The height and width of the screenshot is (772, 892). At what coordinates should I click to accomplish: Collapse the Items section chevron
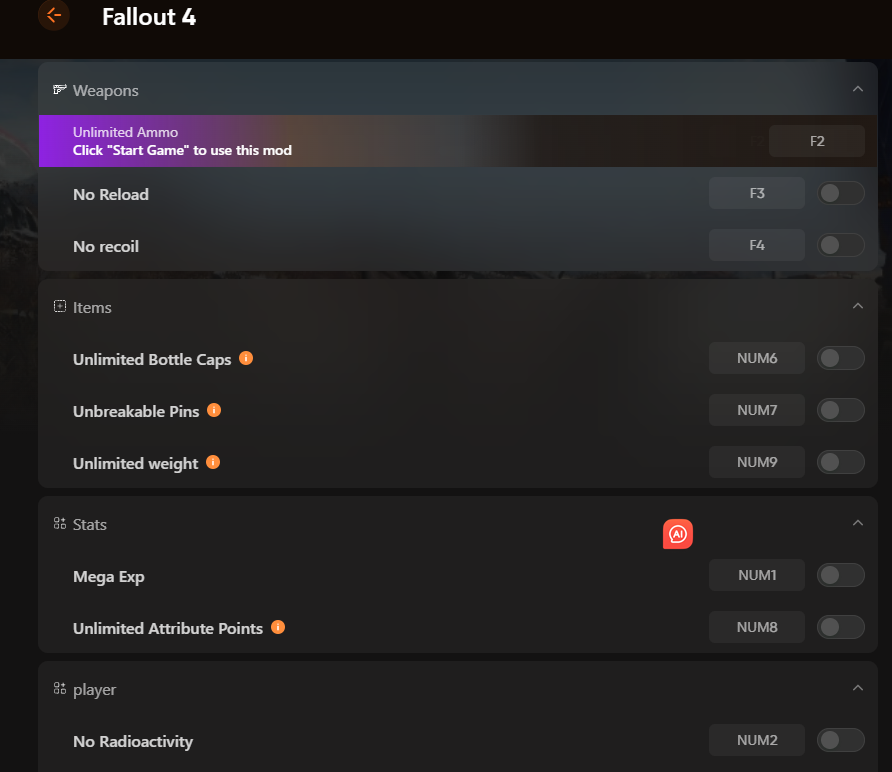[x=858, y=306]
